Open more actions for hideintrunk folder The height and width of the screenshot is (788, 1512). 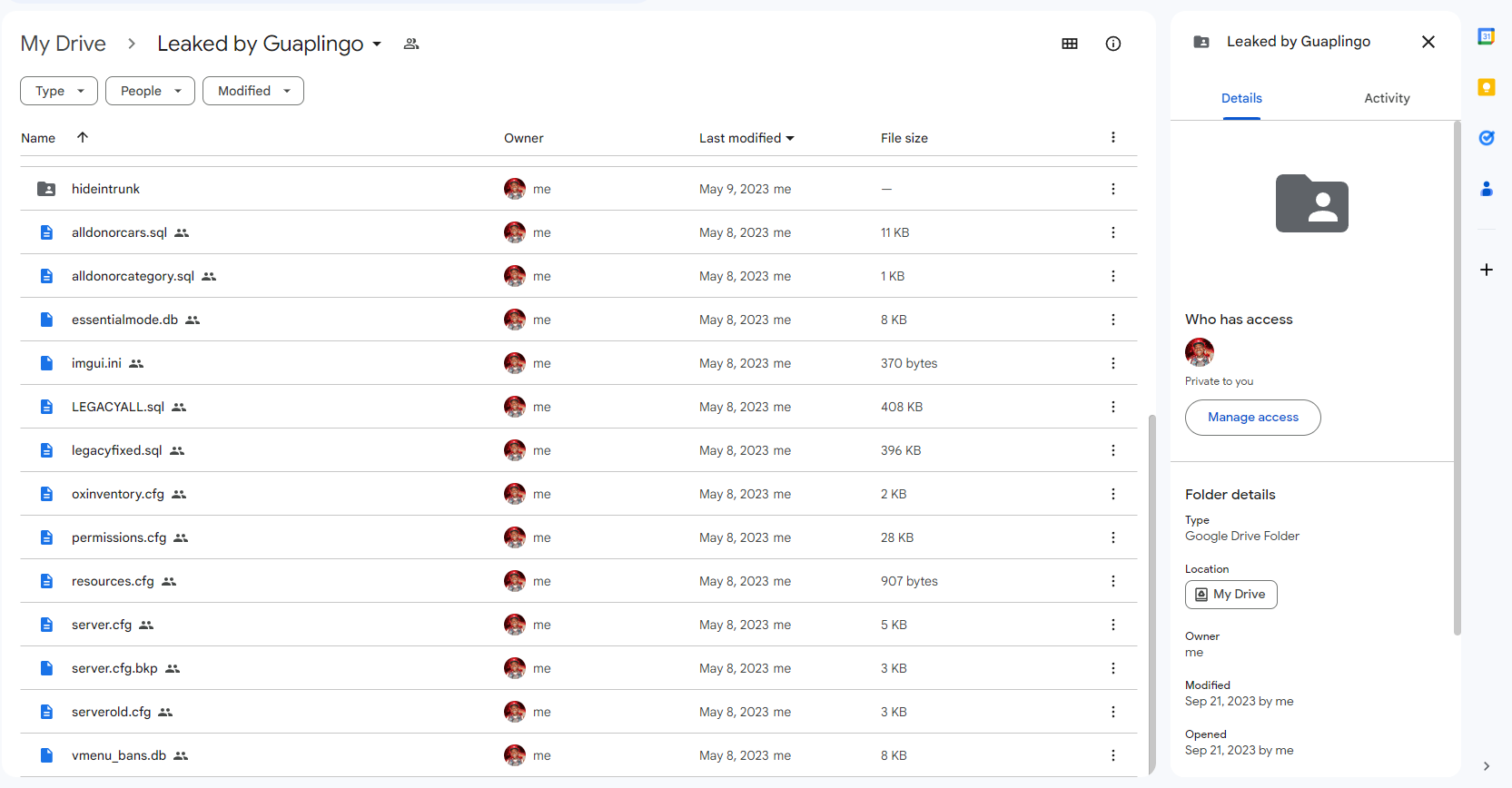pos(1112,189)
